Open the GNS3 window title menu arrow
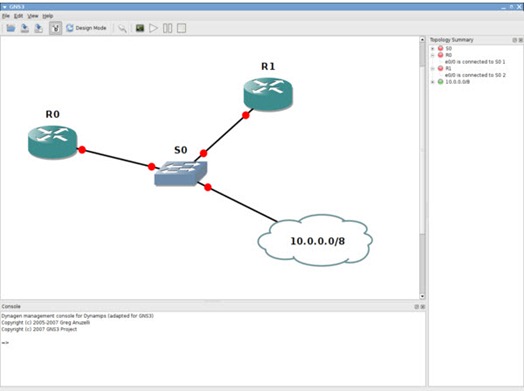The height and width of the screenshot is (391, 524). click(x=5, y=7)
